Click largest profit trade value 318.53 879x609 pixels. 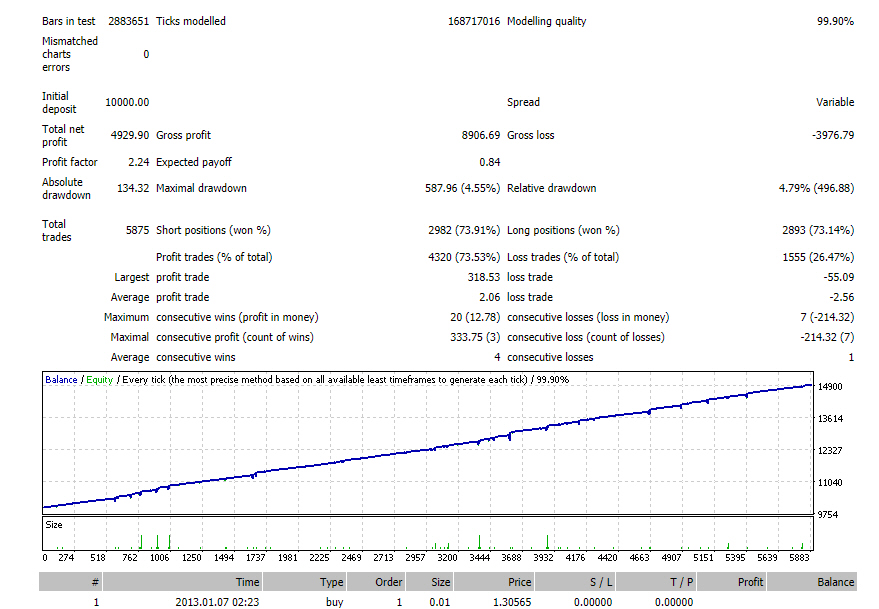coord(484,278)
